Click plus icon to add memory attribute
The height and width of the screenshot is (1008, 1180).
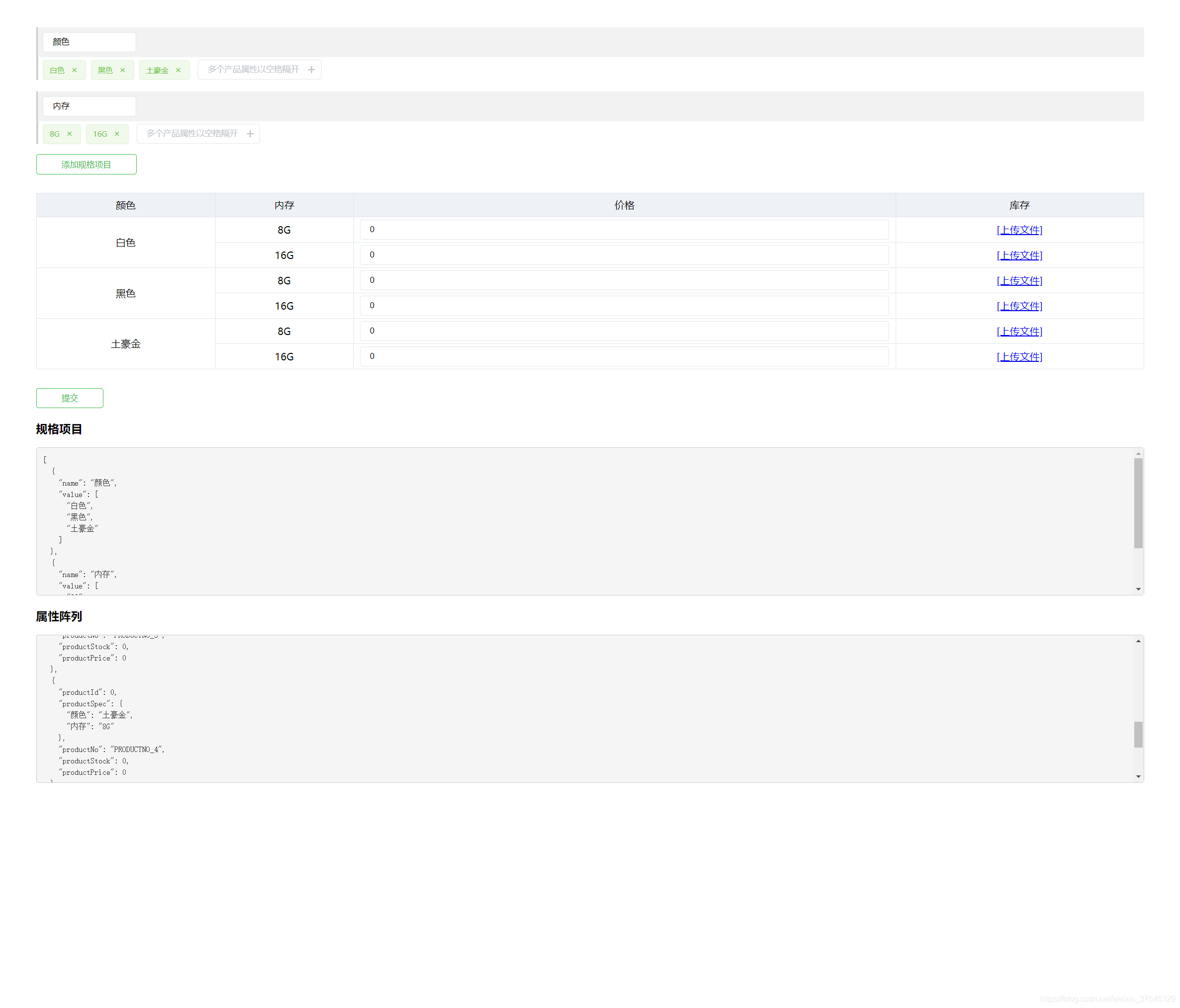pyautogui.click(x=250, y=134)
